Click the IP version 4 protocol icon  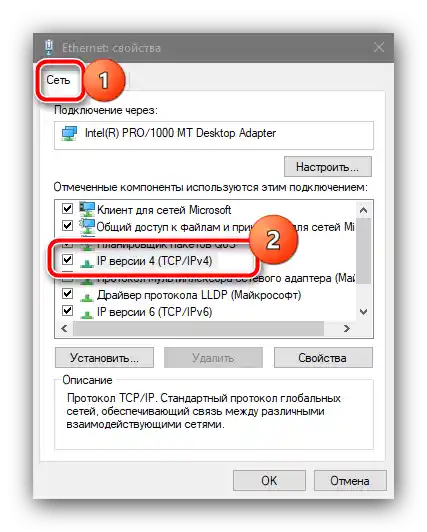pyautogui.click(x=87, y=263)
